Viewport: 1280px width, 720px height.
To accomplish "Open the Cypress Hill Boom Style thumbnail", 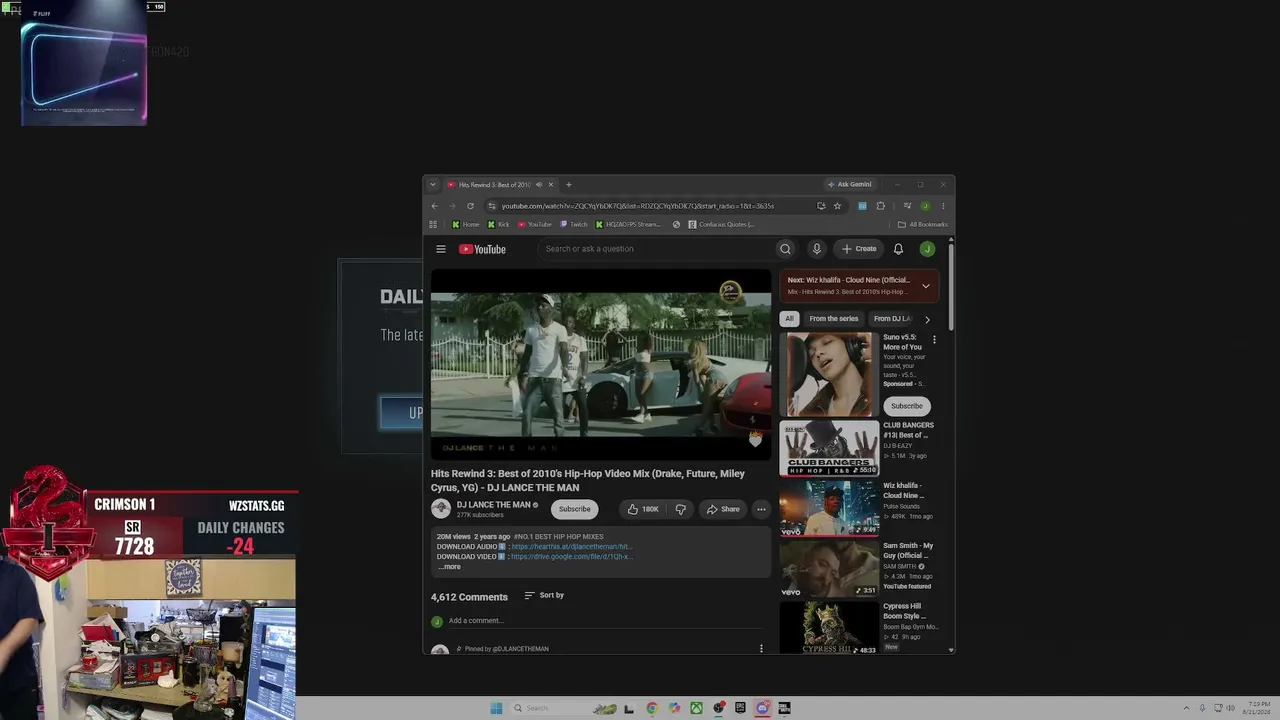I will (829, 628).
